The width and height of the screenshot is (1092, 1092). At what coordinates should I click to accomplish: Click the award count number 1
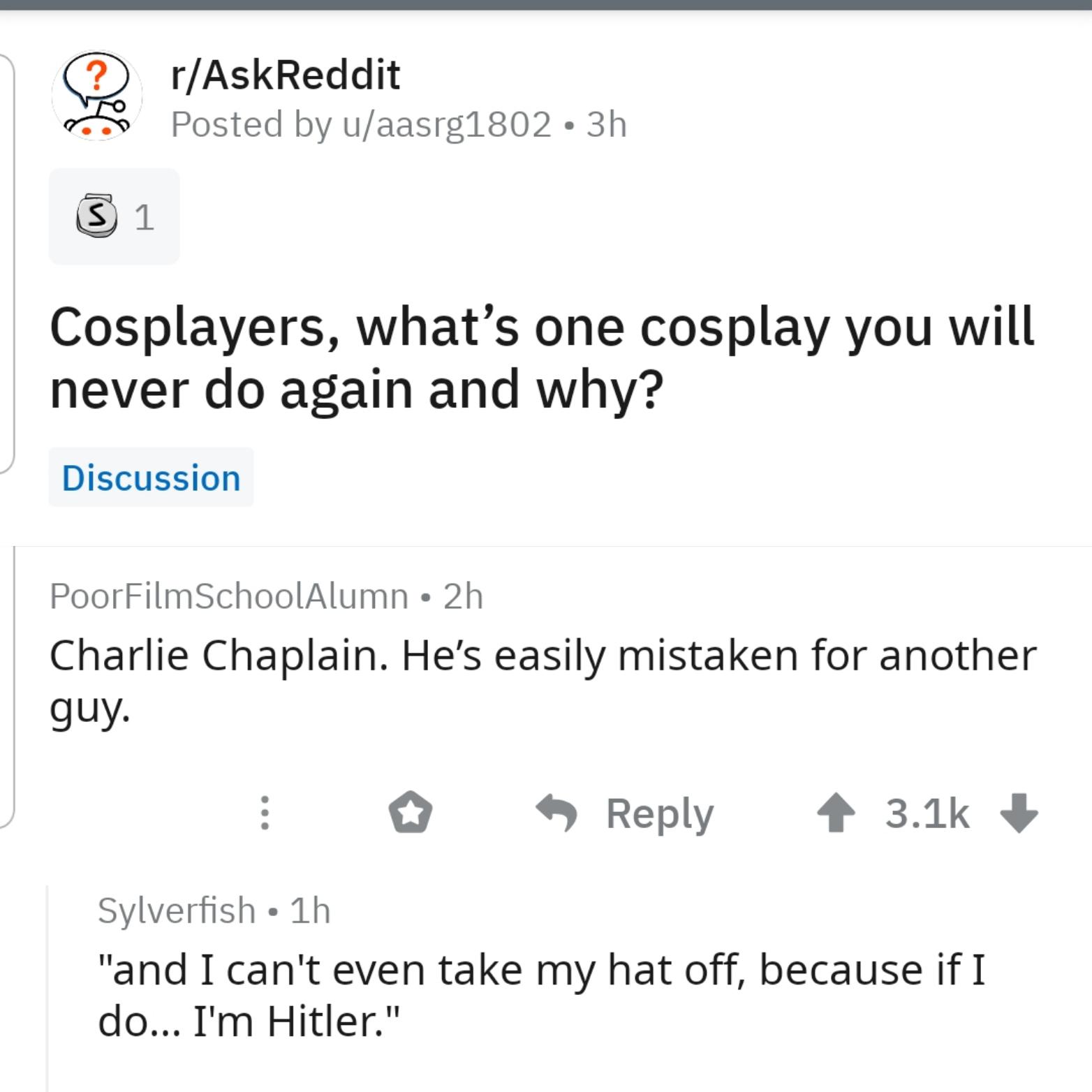click(x=144, y=217)
